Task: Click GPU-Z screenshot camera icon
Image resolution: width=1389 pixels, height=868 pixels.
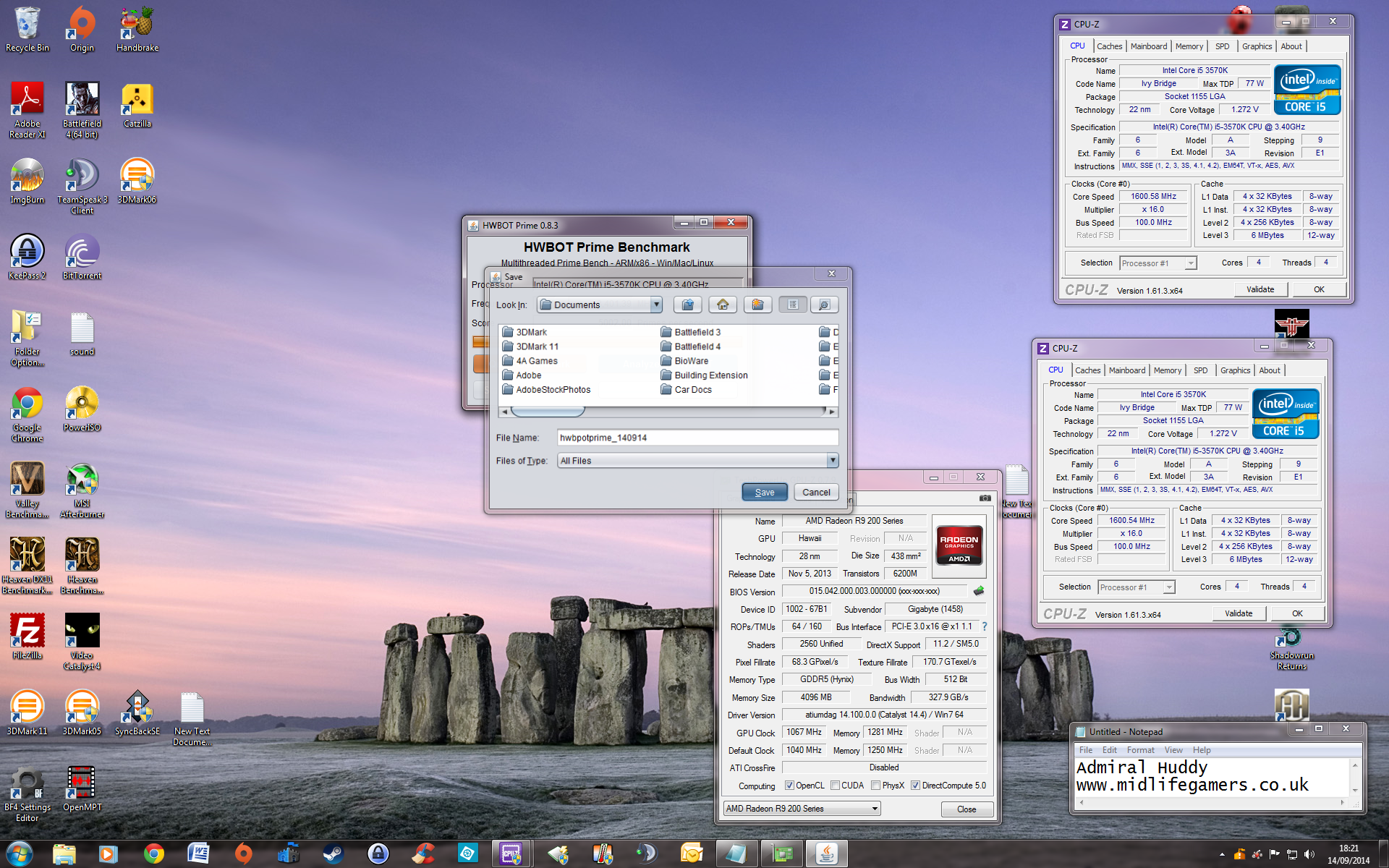Action: (x=985, y=498)
